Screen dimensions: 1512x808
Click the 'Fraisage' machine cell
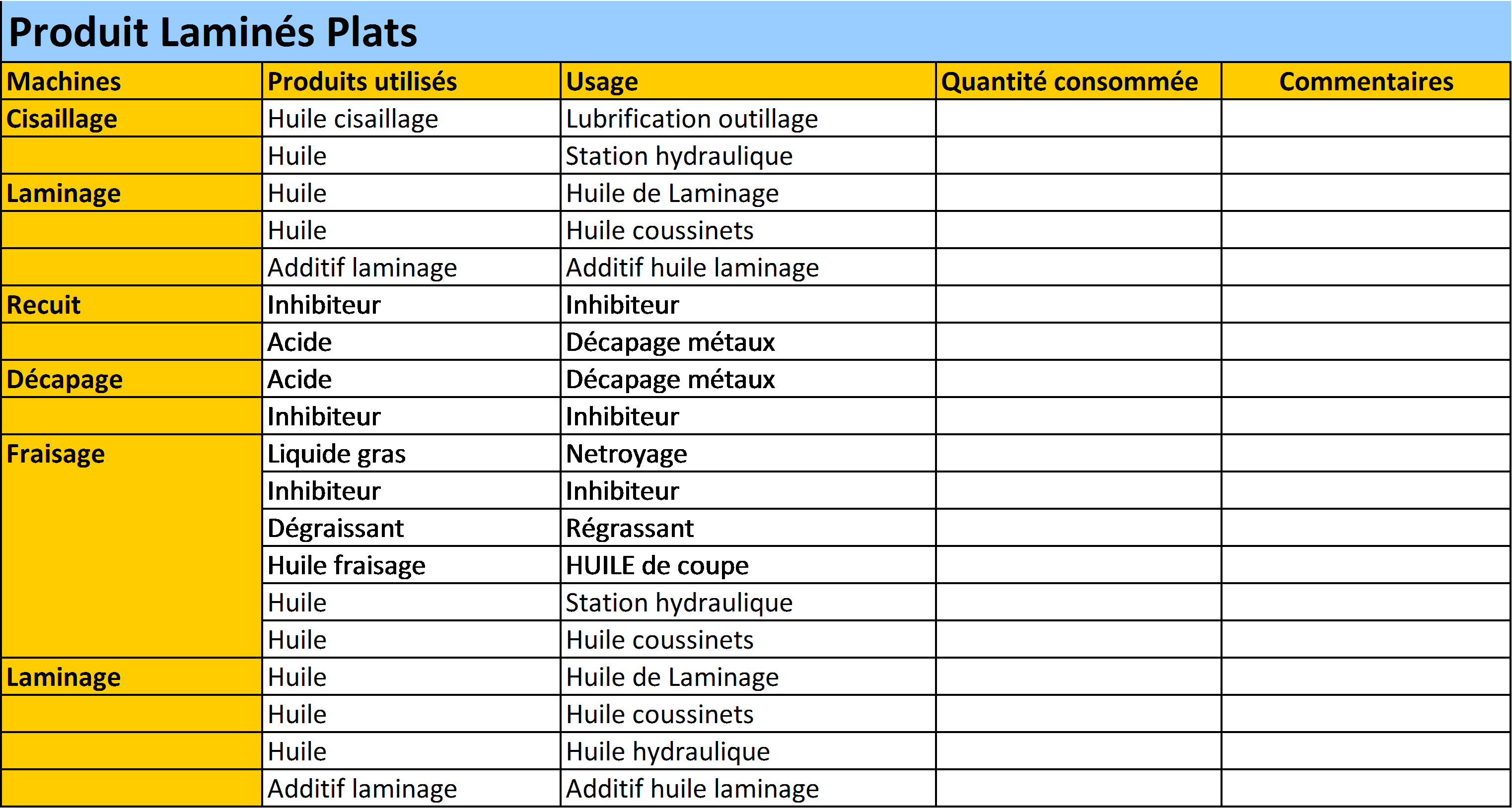[56, 454]
